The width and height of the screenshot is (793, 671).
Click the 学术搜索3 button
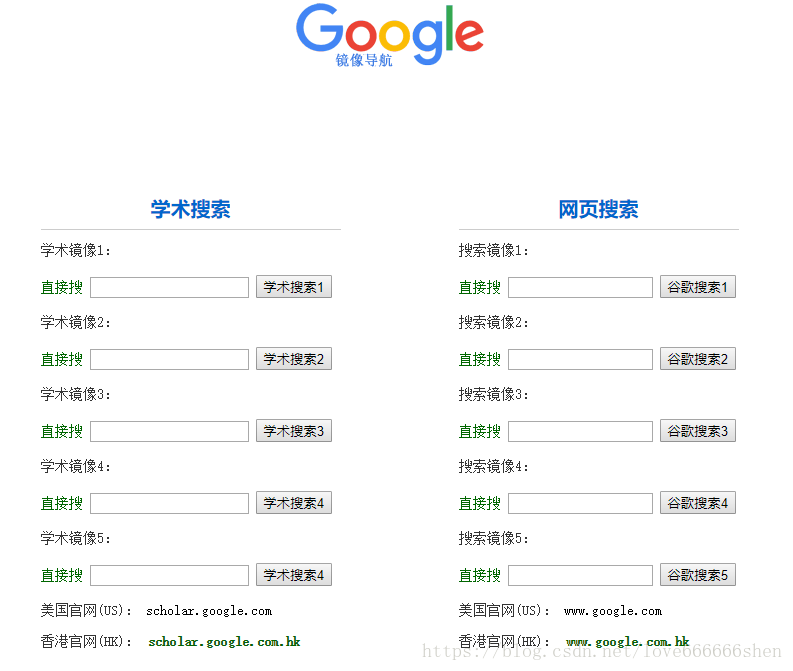[294, 431]
